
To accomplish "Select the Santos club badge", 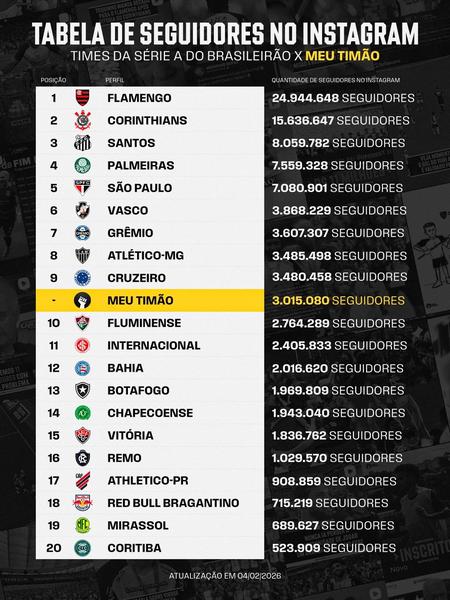I will pos(82,143).
